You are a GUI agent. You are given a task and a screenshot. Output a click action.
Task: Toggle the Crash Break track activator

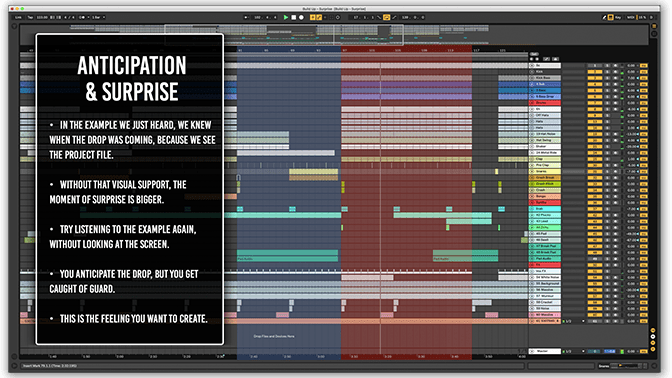coord(594,177)
